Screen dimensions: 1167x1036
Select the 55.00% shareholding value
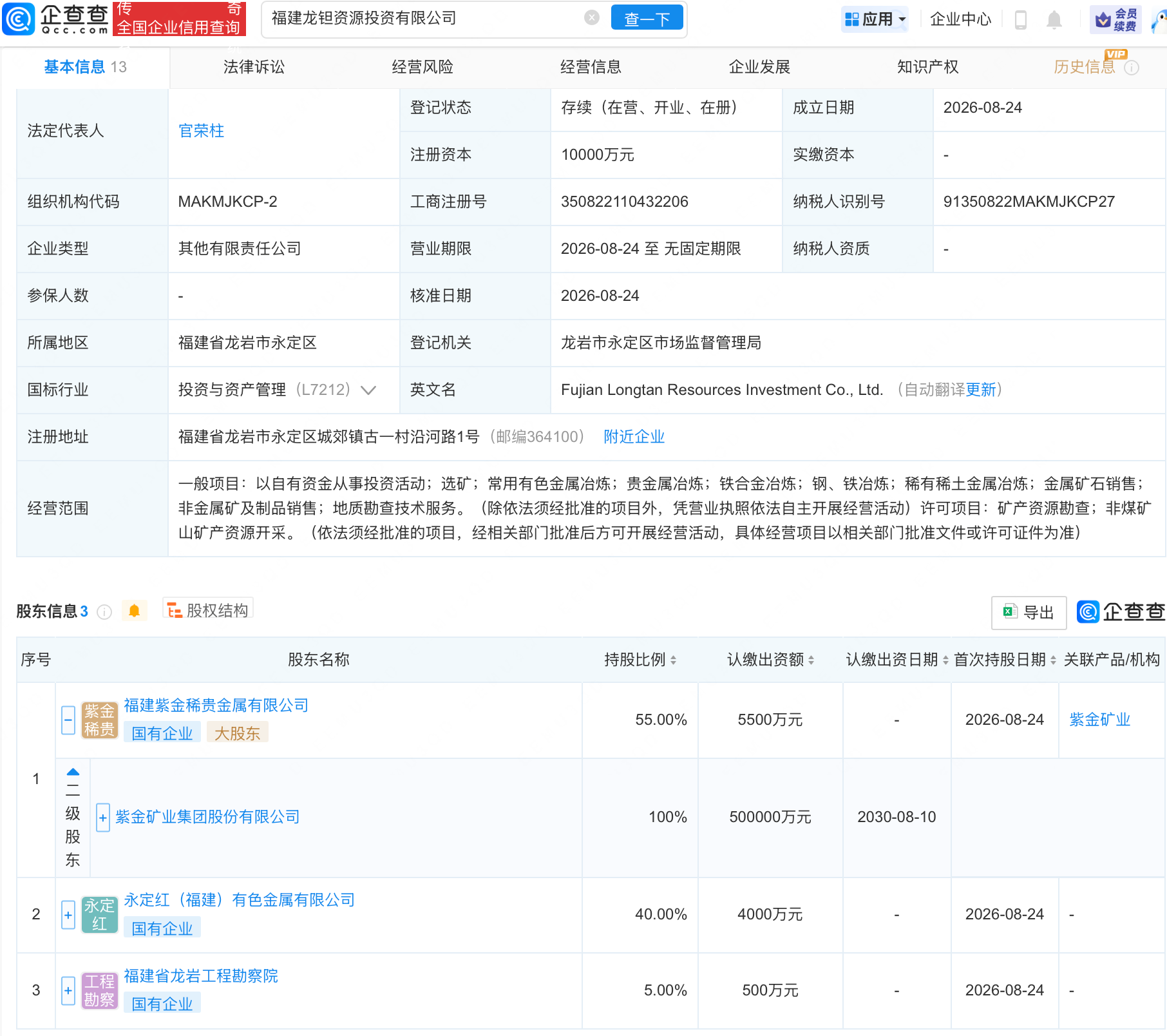click(661, 720)
